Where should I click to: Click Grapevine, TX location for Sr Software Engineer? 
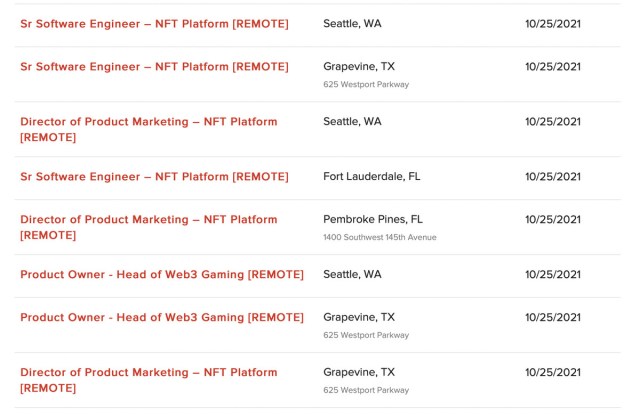[359, 67]
